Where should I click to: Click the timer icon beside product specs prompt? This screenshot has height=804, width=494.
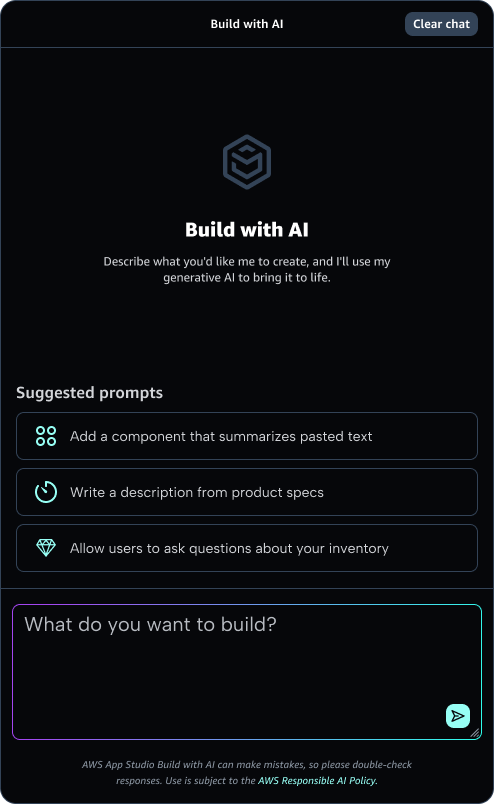click(46, 492)
